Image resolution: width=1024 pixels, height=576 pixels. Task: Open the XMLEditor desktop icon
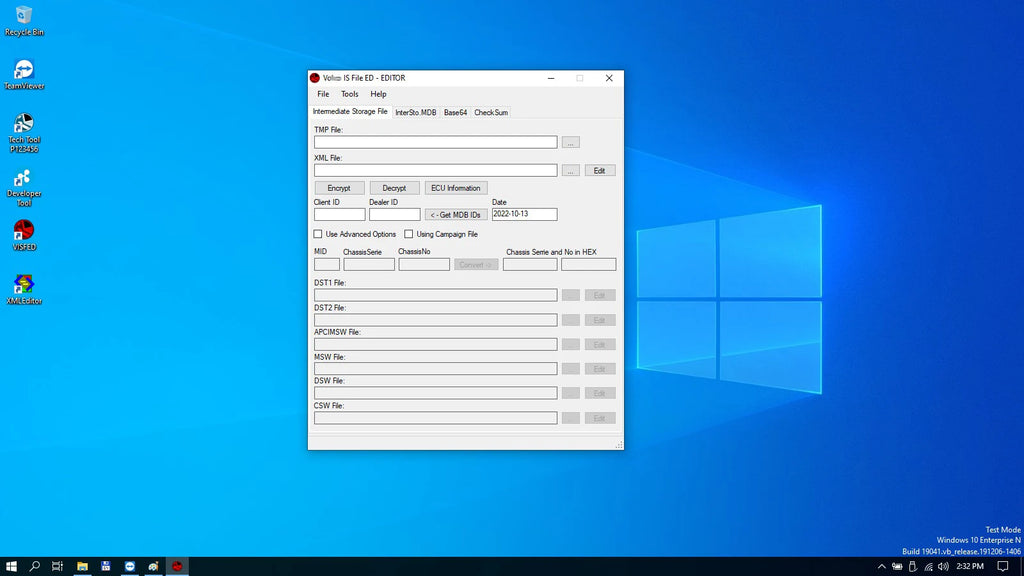tap(24, 289)
